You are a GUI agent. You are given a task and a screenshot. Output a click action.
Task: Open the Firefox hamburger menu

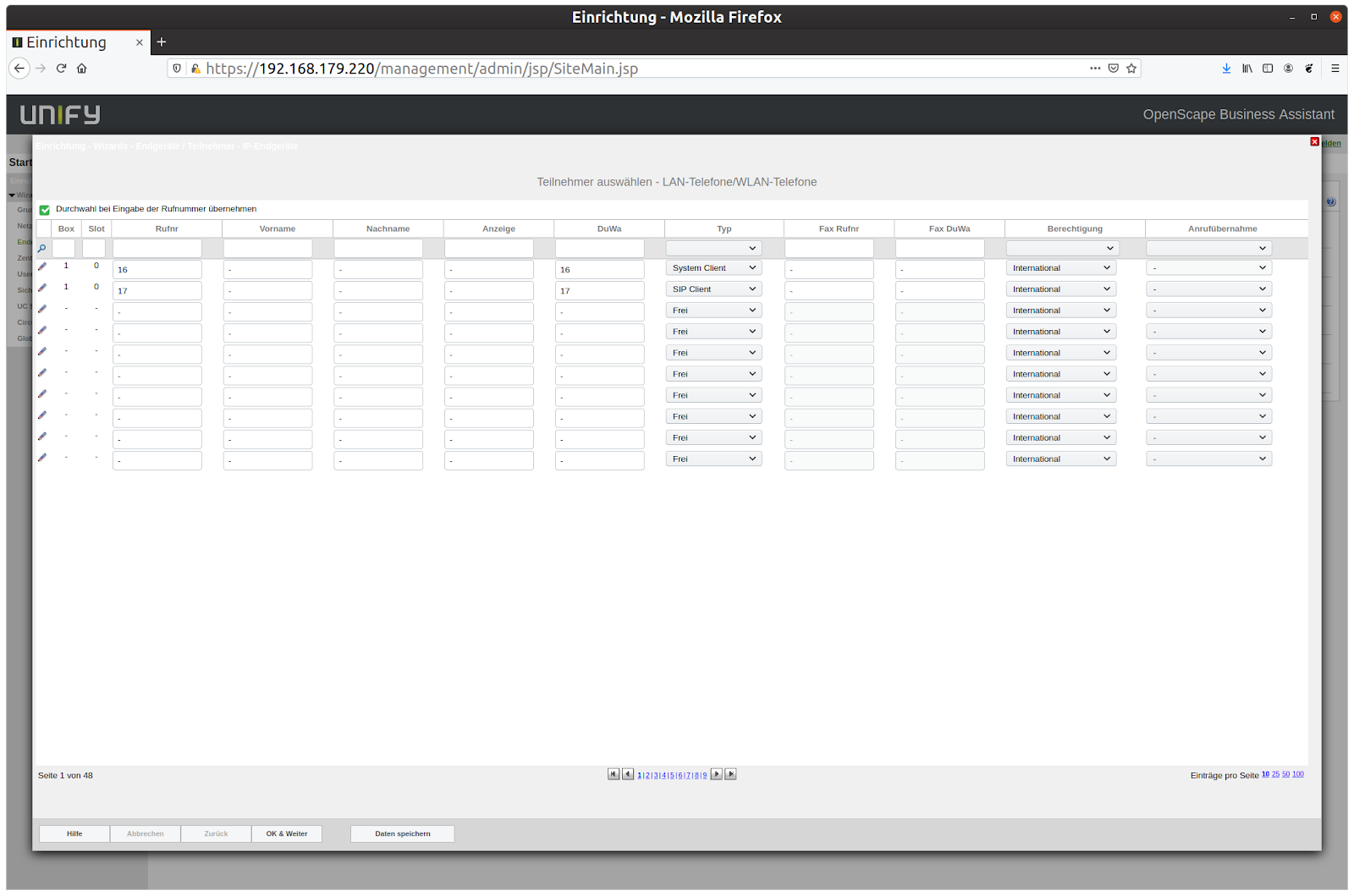pos(1335,69)
